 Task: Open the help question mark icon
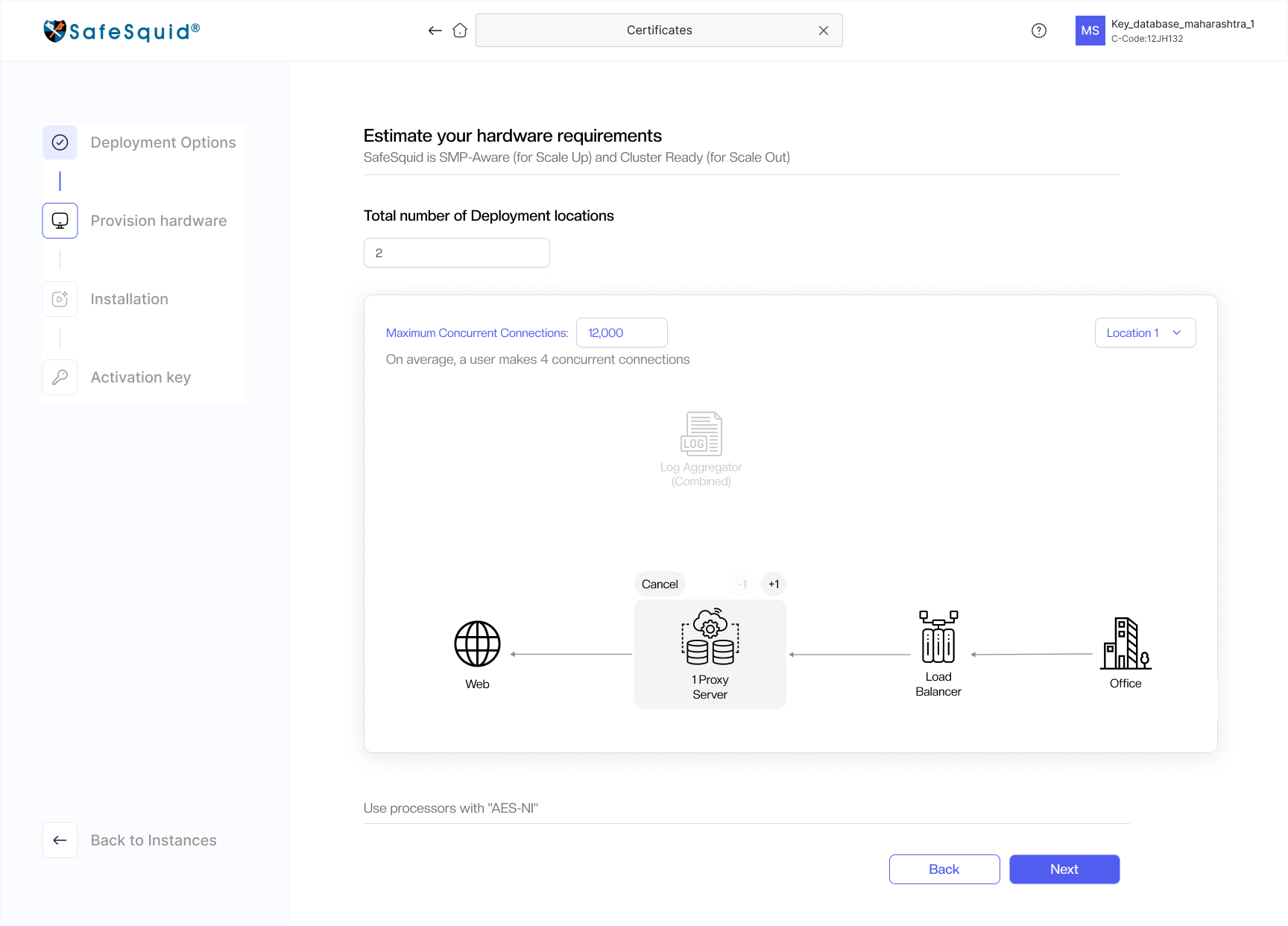click(x=1039, y=31)
